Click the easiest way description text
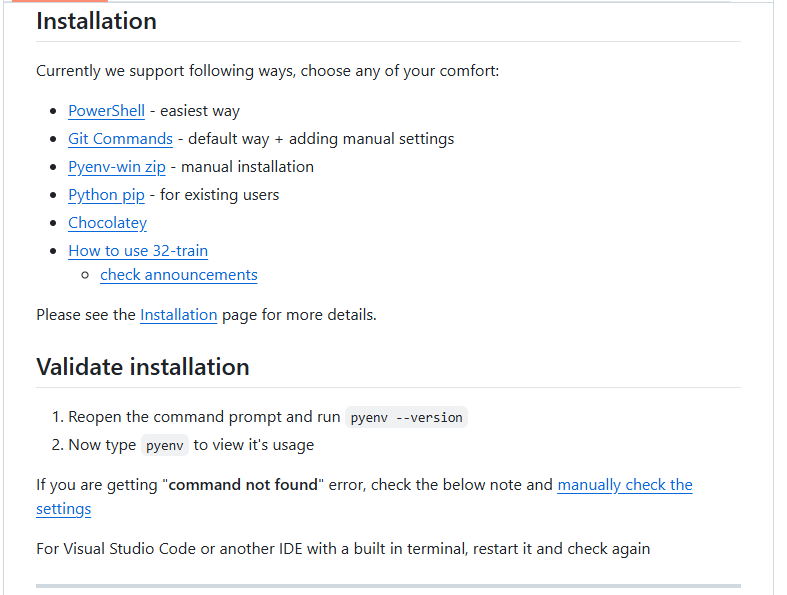Viewport: 787px width, 595px height. [200, 111]
